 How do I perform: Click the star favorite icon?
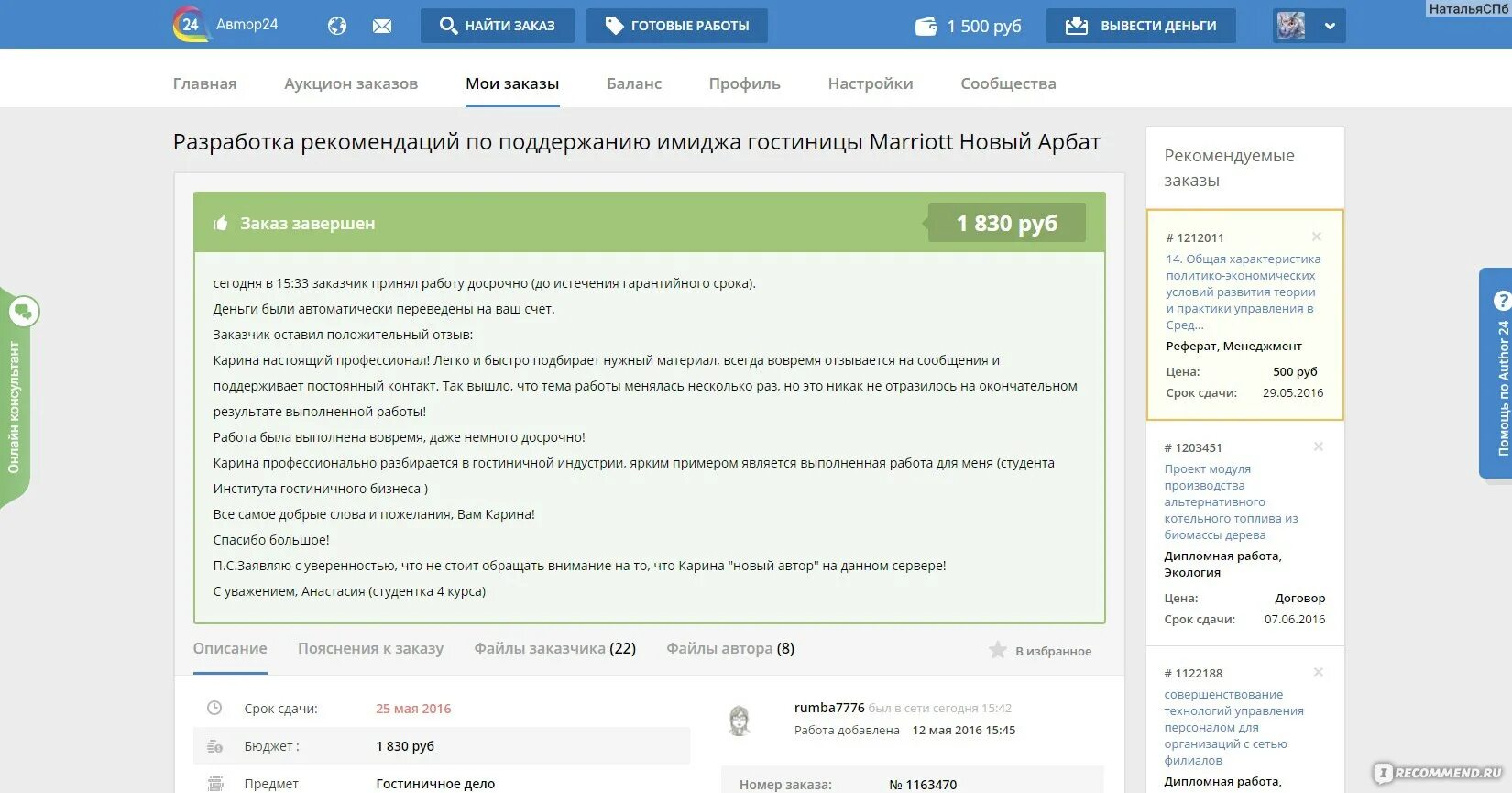pyautogui.click(x=998, y=650)
